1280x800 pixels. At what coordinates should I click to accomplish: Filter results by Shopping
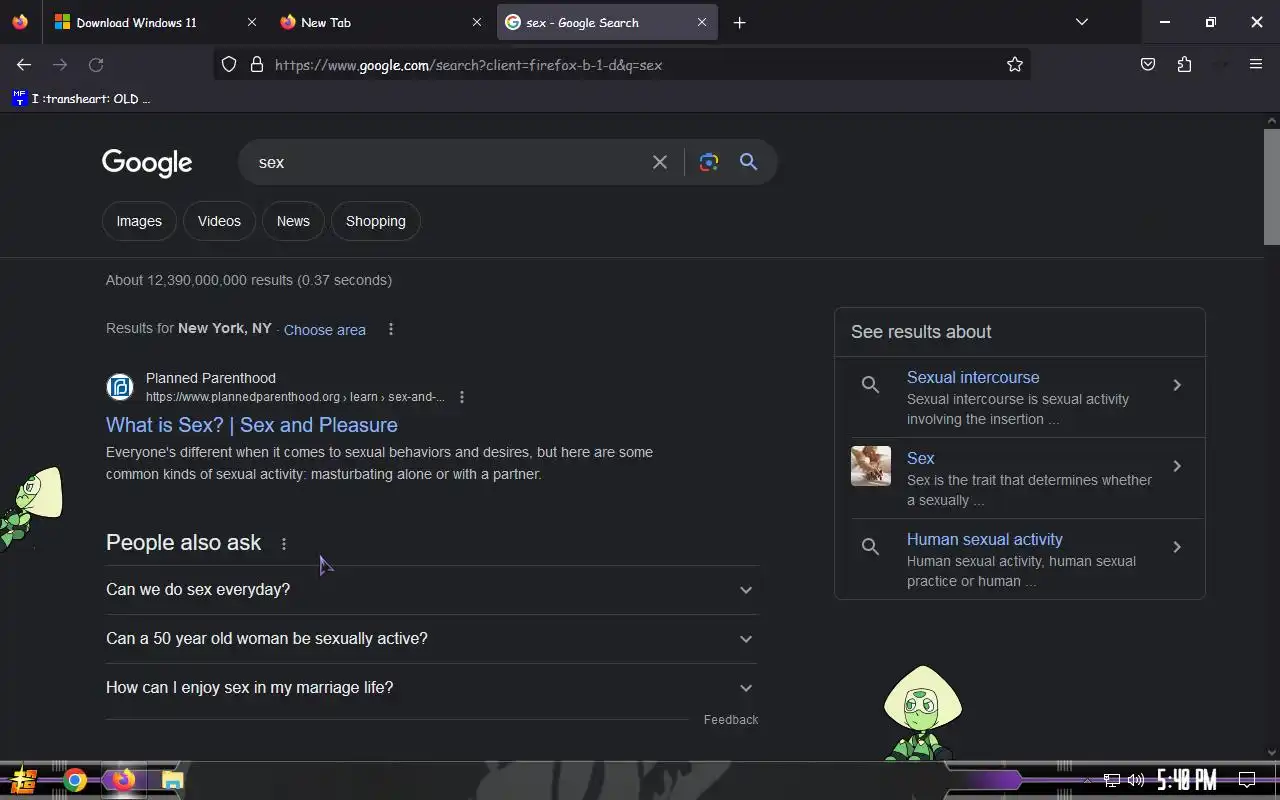pyautogui.click(x=376, y=221)
